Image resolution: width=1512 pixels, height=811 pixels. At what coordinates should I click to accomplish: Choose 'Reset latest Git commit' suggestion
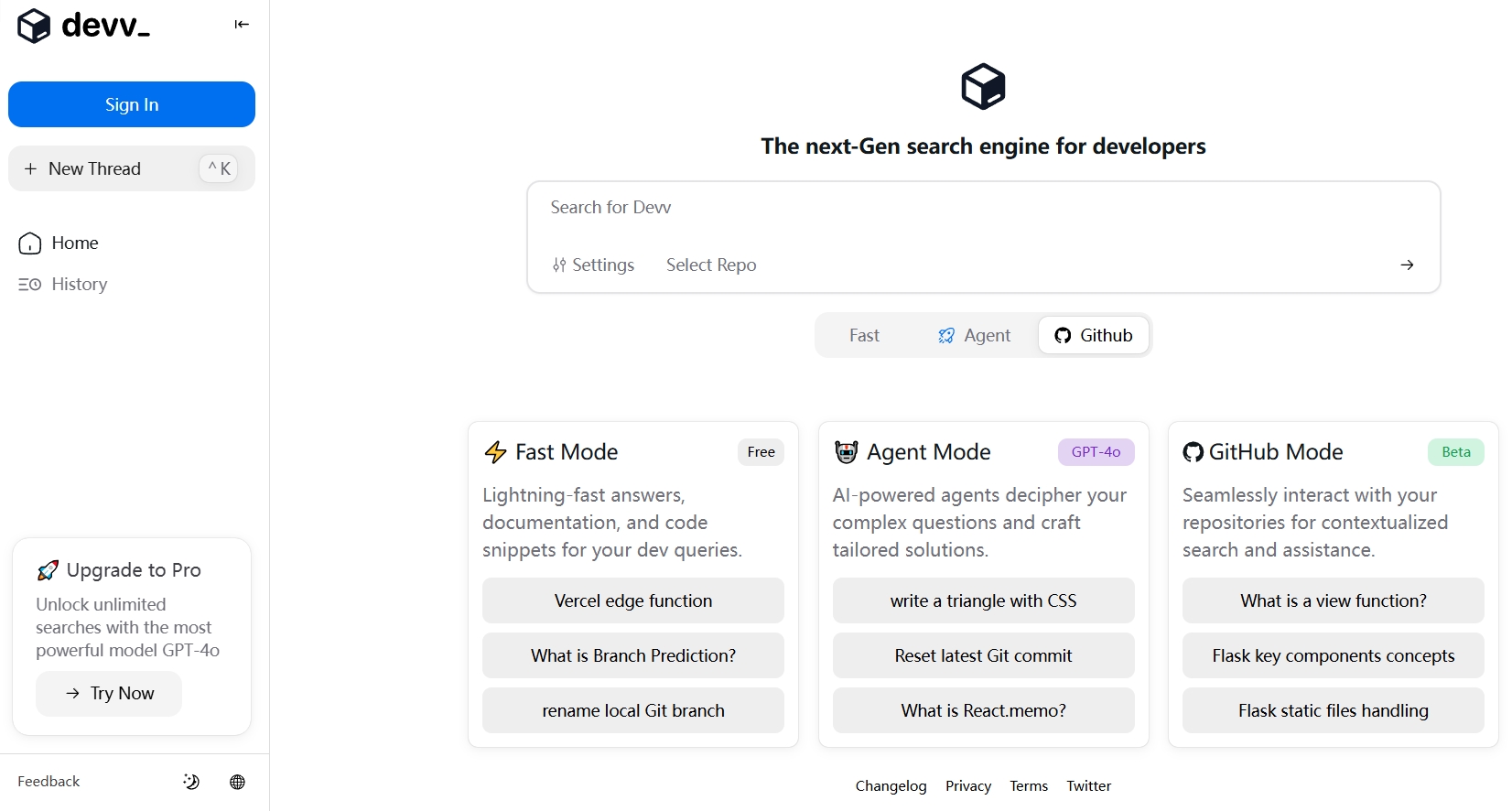(983, 655)
